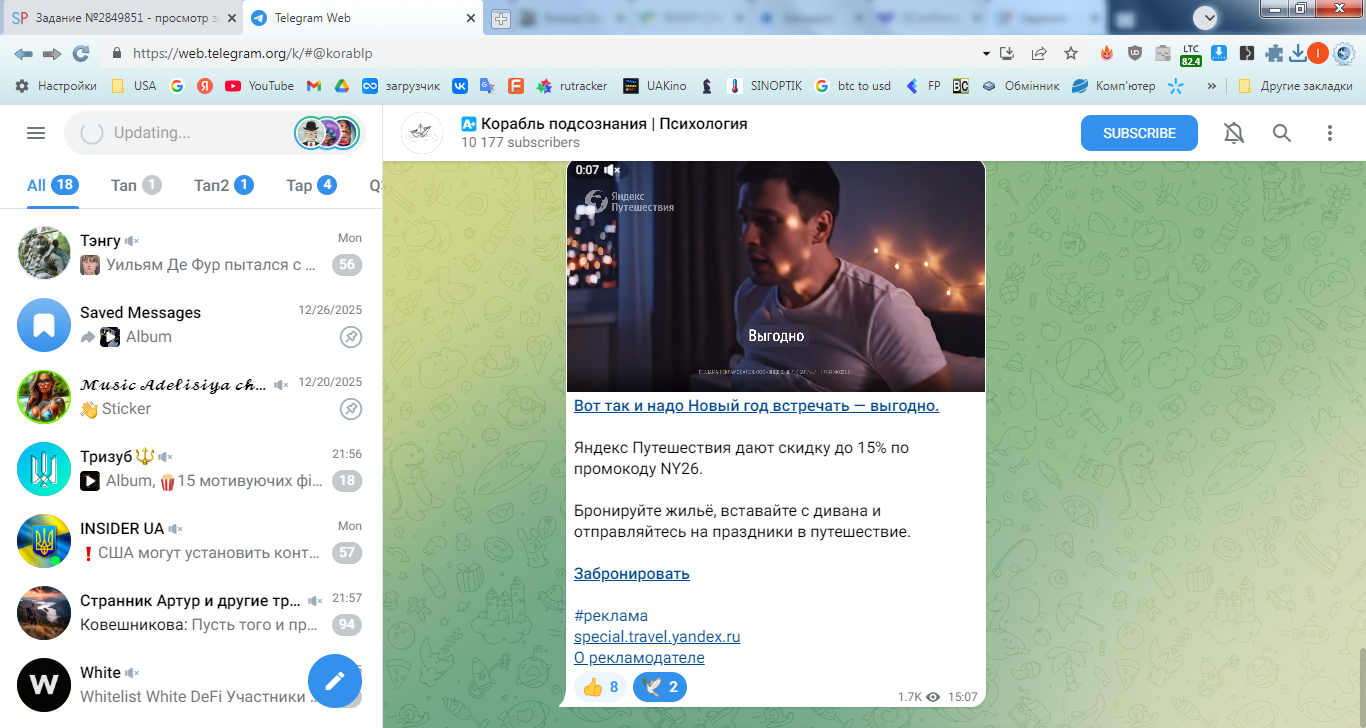Reload the page with the refresh icon
This screenshot has width=1366, height=728.
pos(81,53)
